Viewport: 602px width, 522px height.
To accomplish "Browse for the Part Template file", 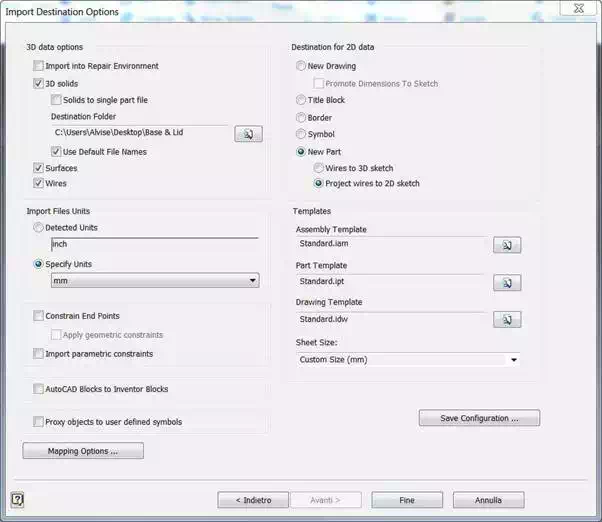I will [x=507, y=283].
